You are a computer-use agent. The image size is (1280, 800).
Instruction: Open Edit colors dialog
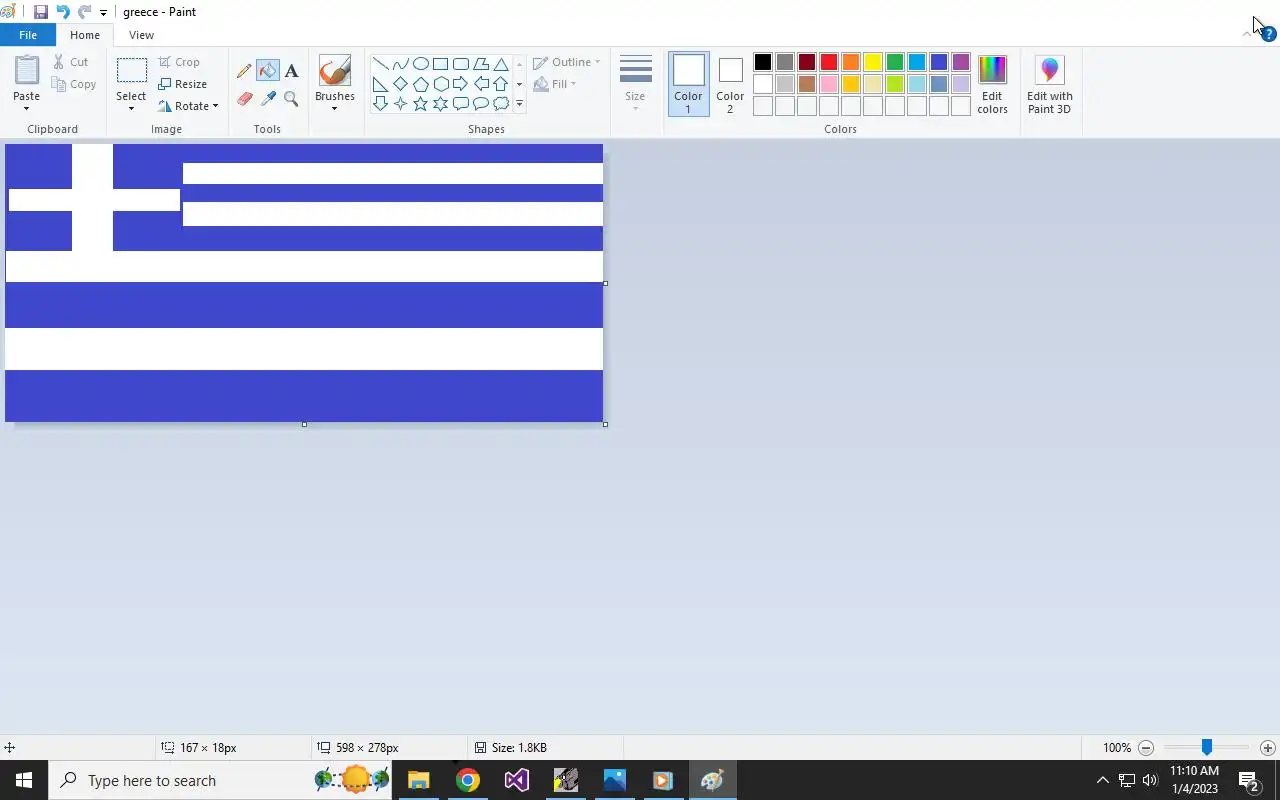pyautogui.click(x=992, y=84)
